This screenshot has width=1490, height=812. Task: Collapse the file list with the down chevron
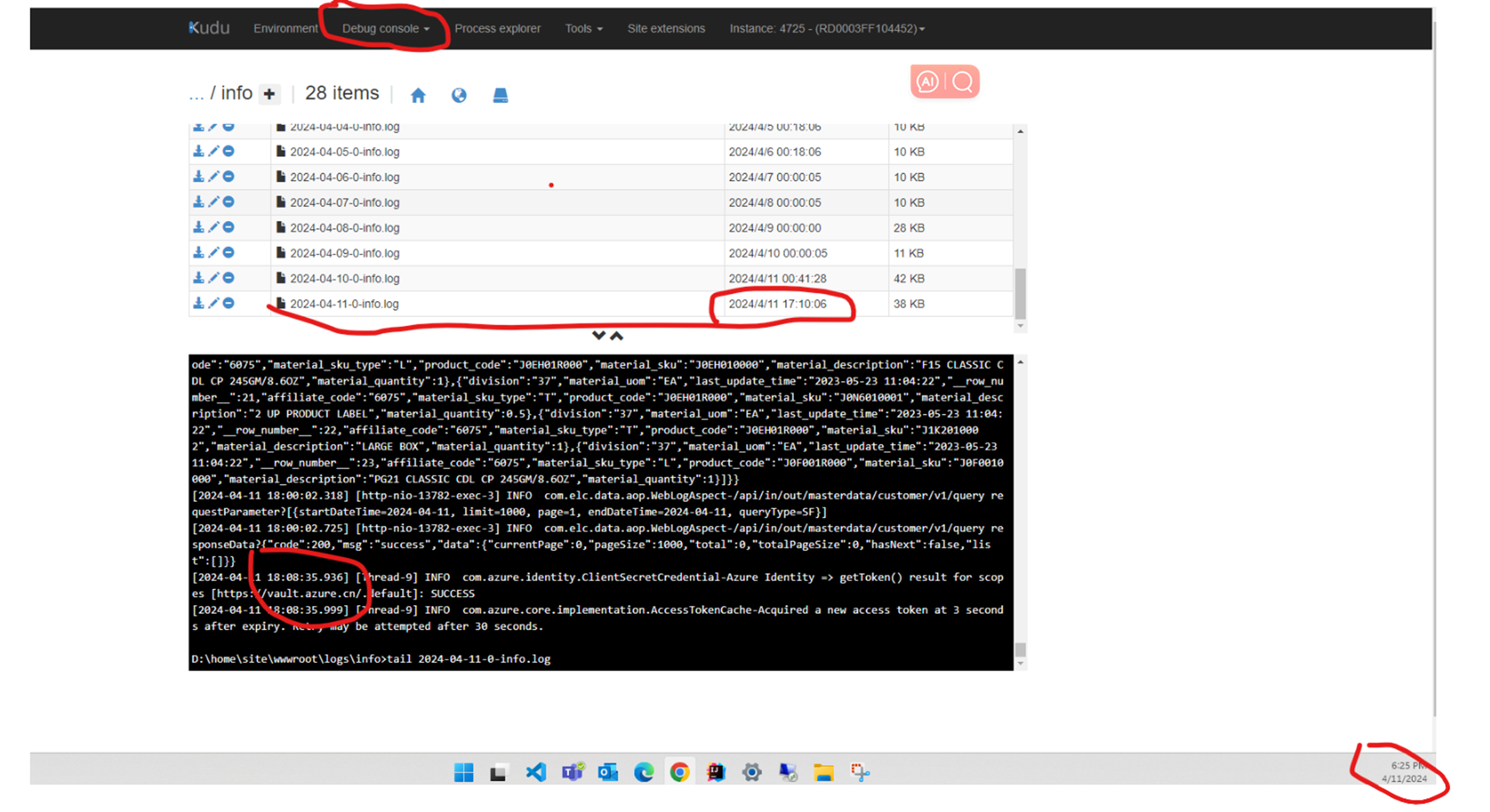(598, 336)
